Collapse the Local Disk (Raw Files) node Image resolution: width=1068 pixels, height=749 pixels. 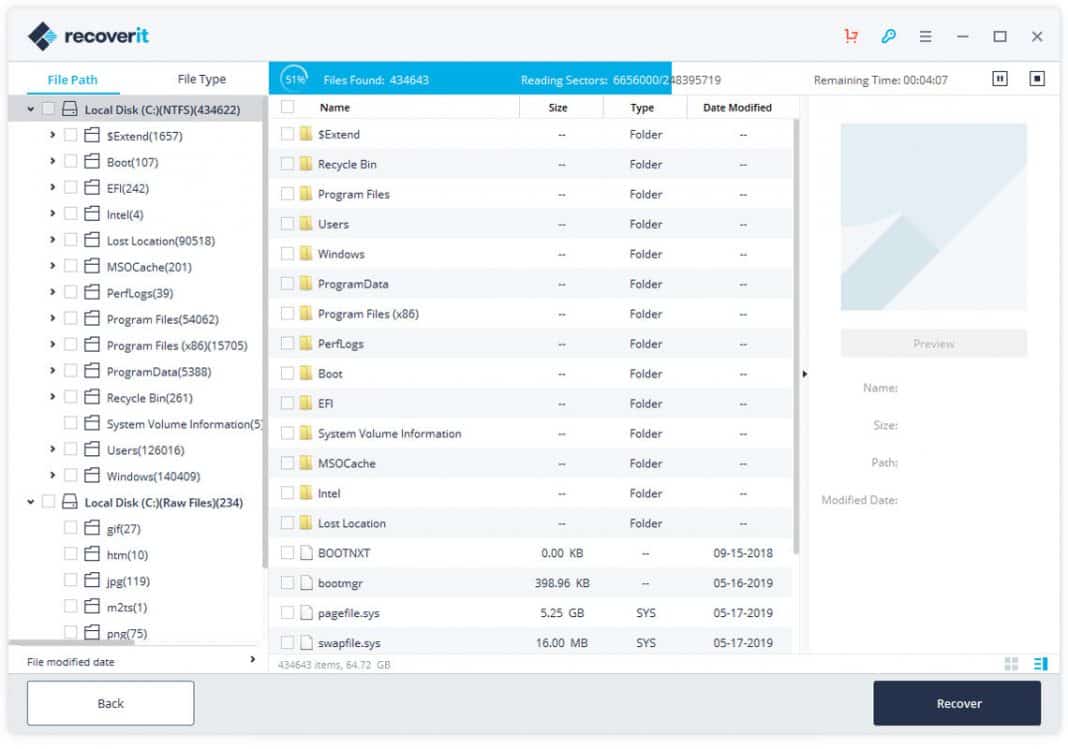31,502
